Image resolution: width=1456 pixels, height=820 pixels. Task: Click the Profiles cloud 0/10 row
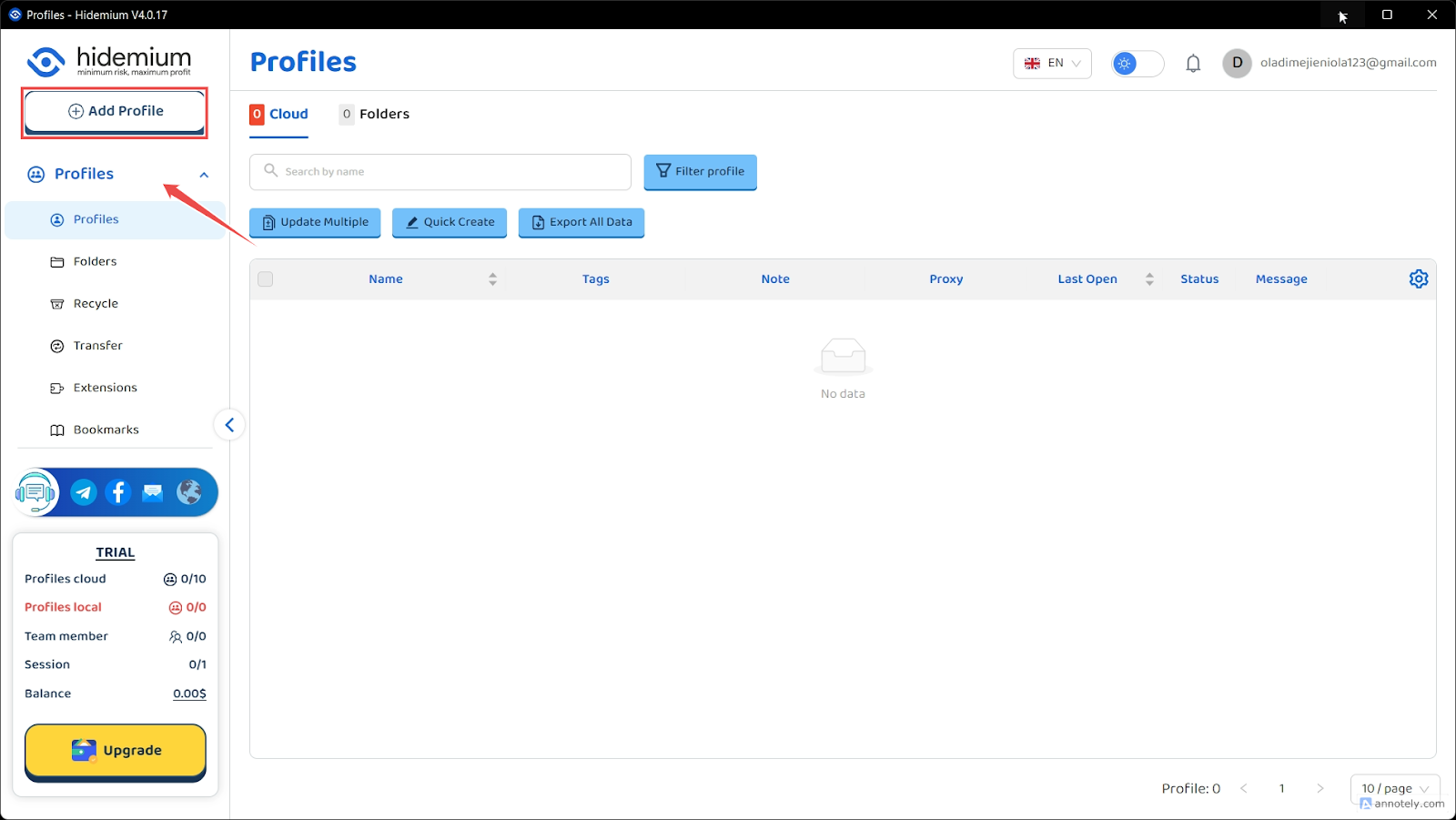[x=116, y=579]
